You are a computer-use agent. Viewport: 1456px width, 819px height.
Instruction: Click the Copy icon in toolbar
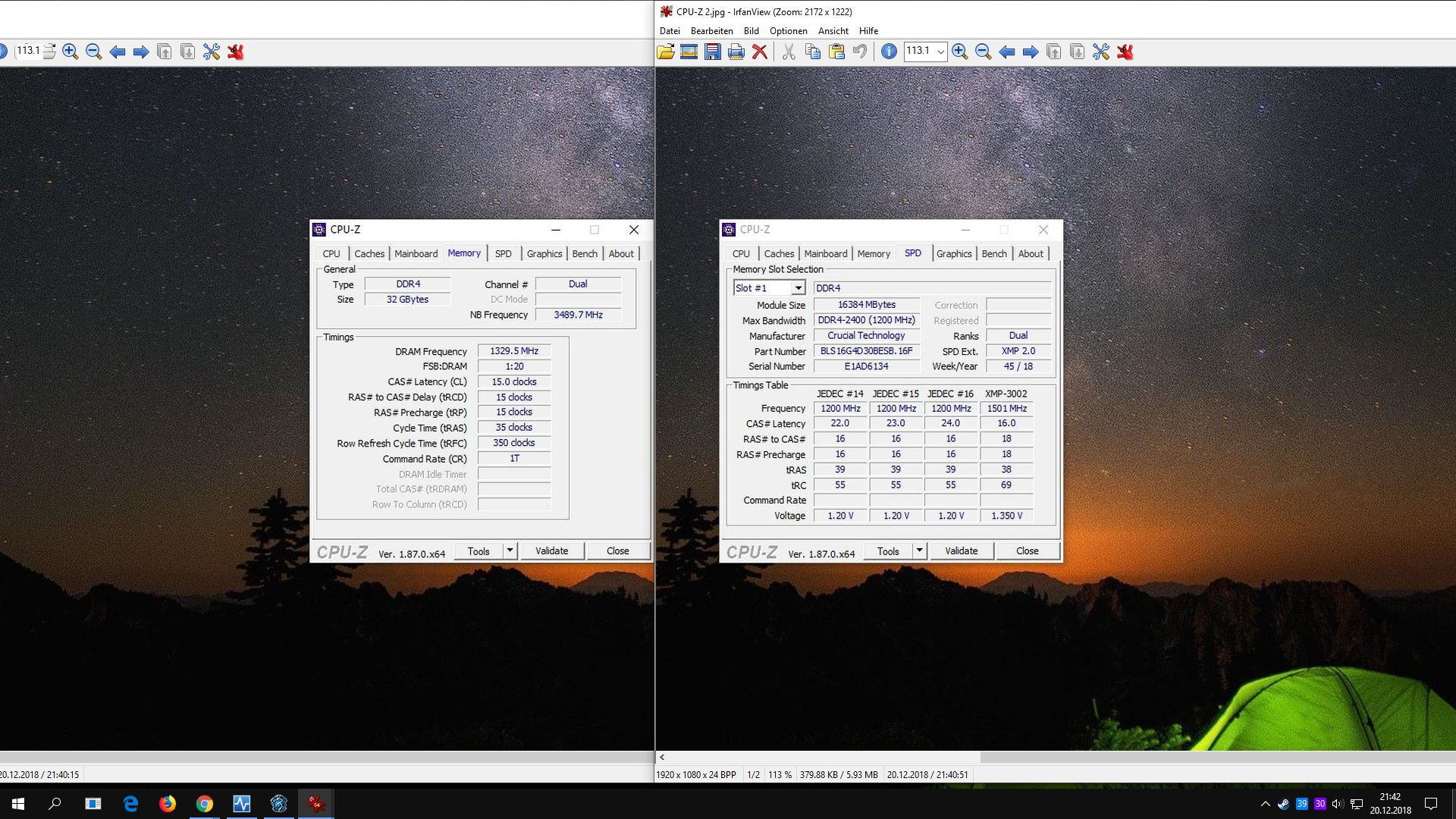click(x=812, y=52)
